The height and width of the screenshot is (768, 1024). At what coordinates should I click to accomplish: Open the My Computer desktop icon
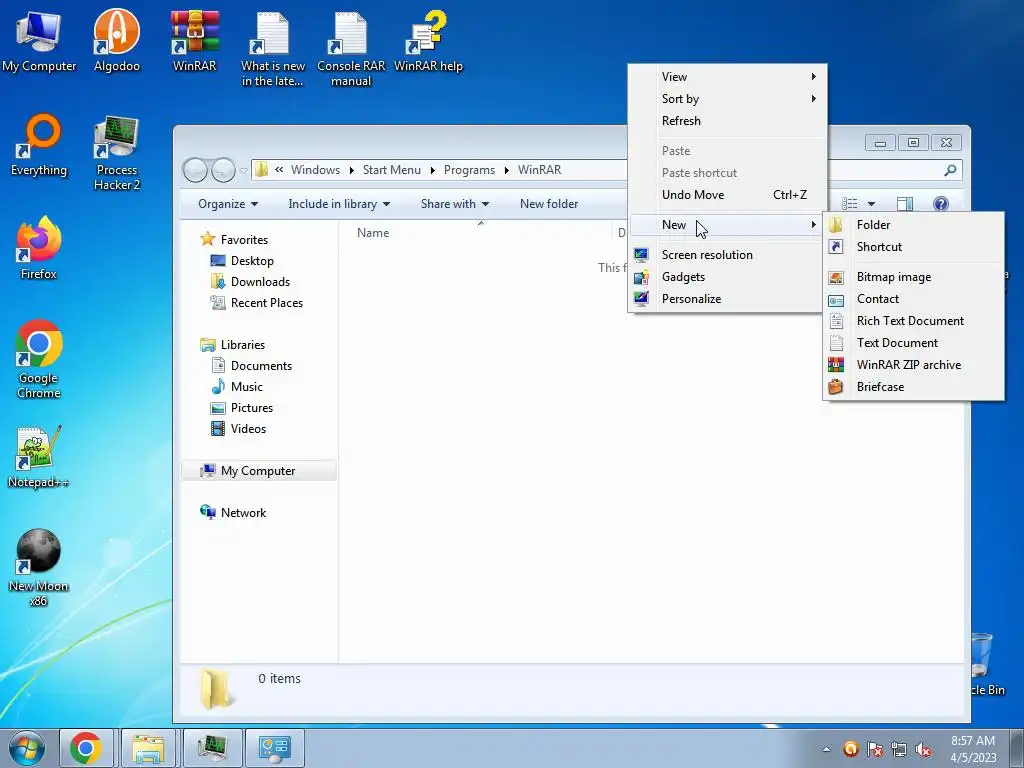coord(39,41)
